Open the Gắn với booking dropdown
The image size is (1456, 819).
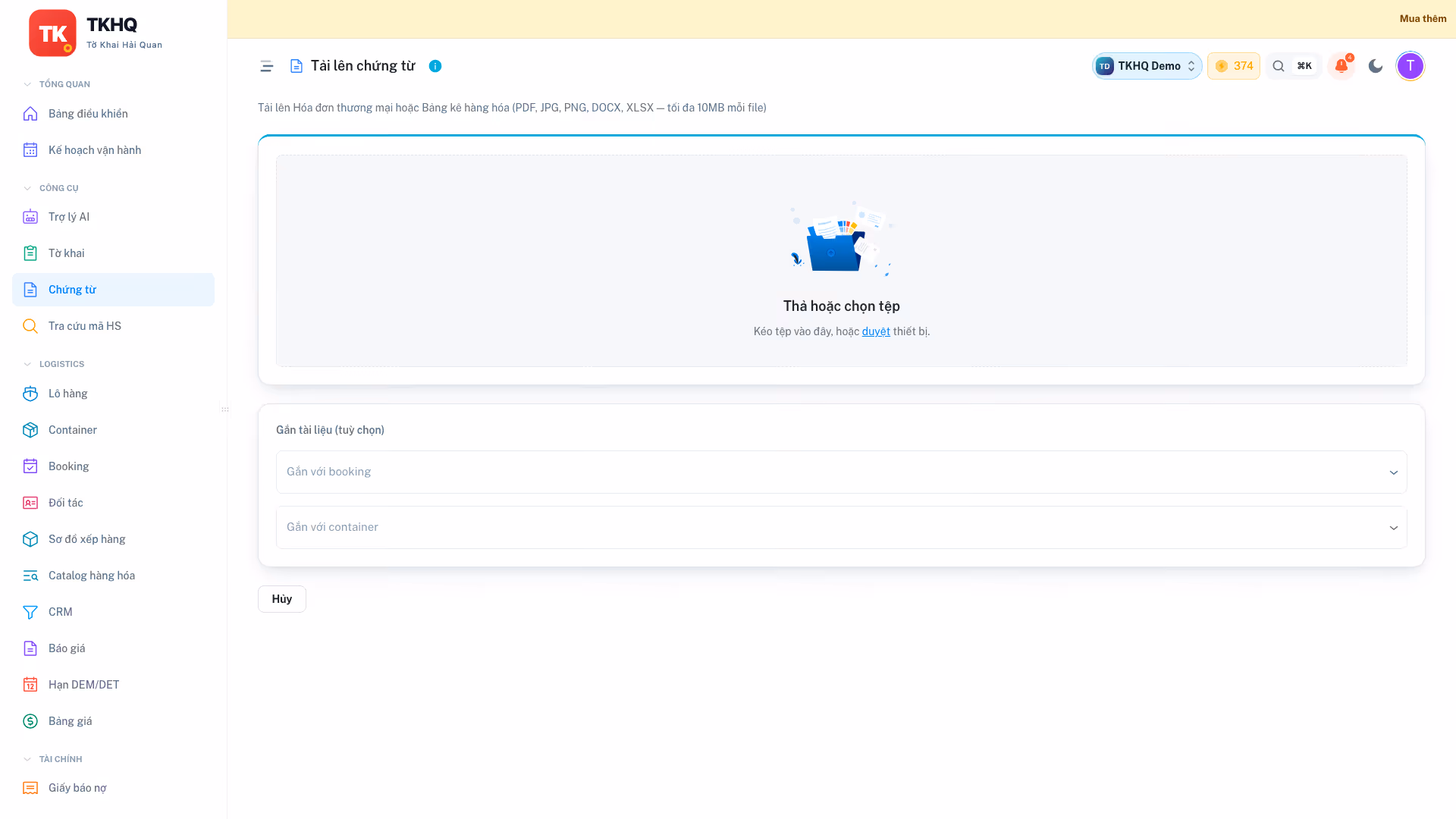pos(842,472)
